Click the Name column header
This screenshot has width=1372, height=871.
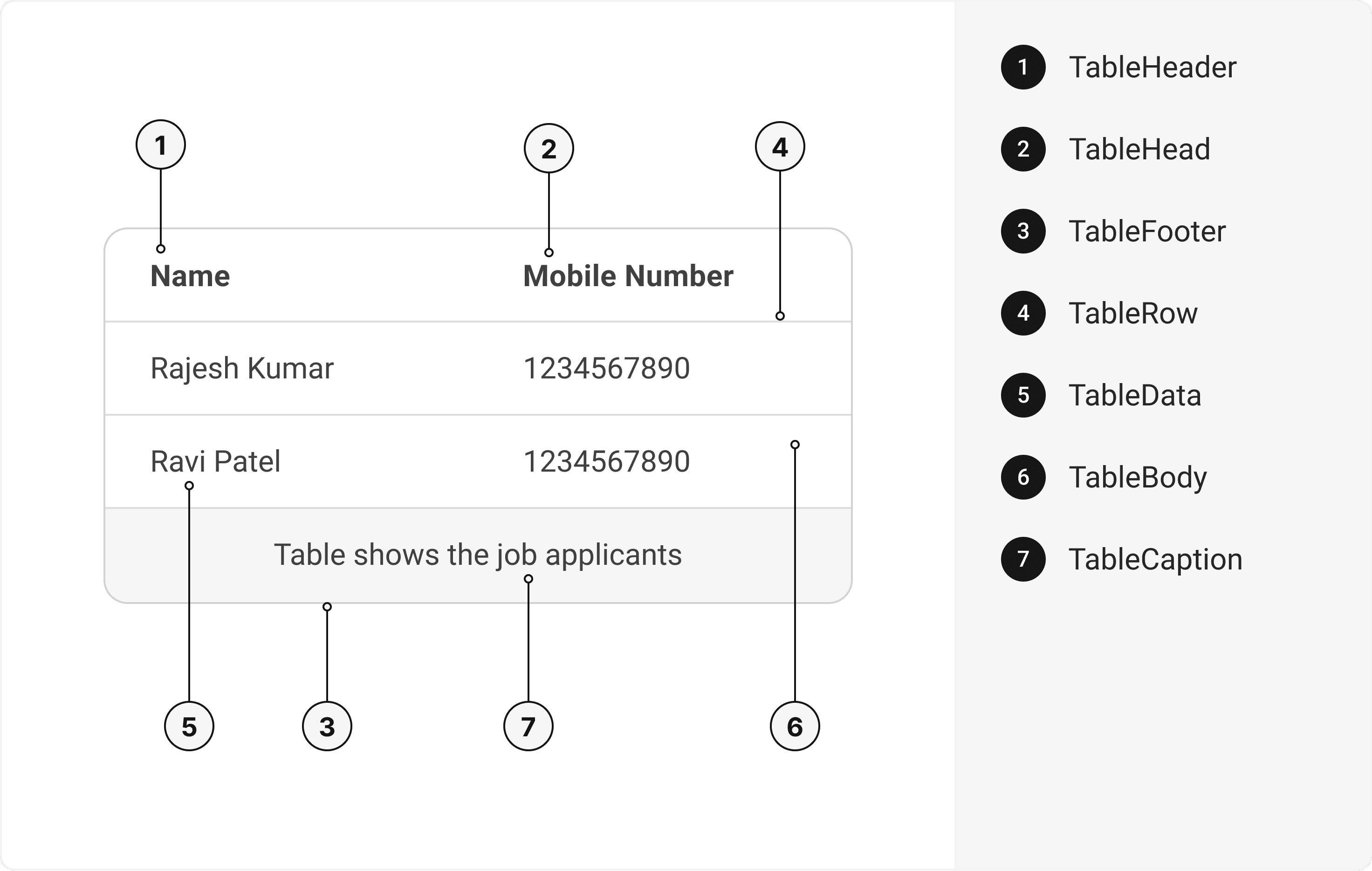190,276
